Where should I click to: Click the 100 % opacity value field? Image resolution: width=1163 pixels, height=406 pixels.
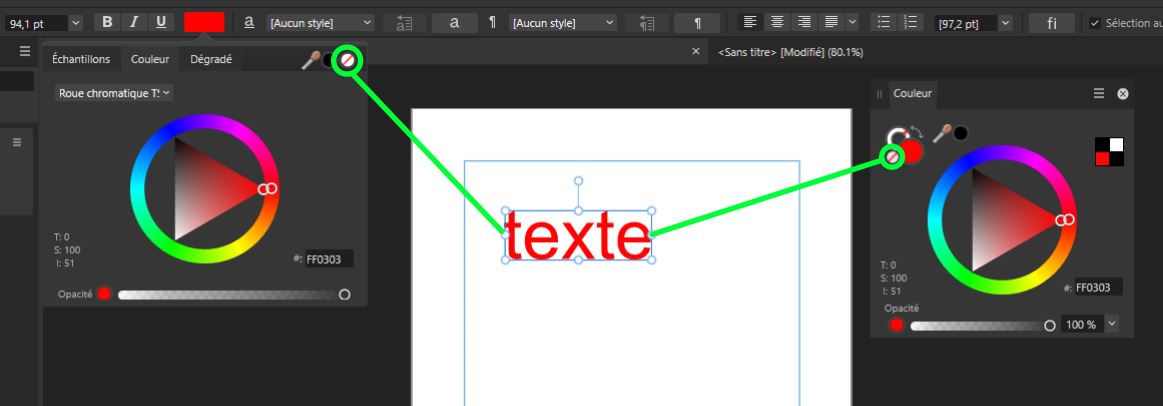[1082, 324]
